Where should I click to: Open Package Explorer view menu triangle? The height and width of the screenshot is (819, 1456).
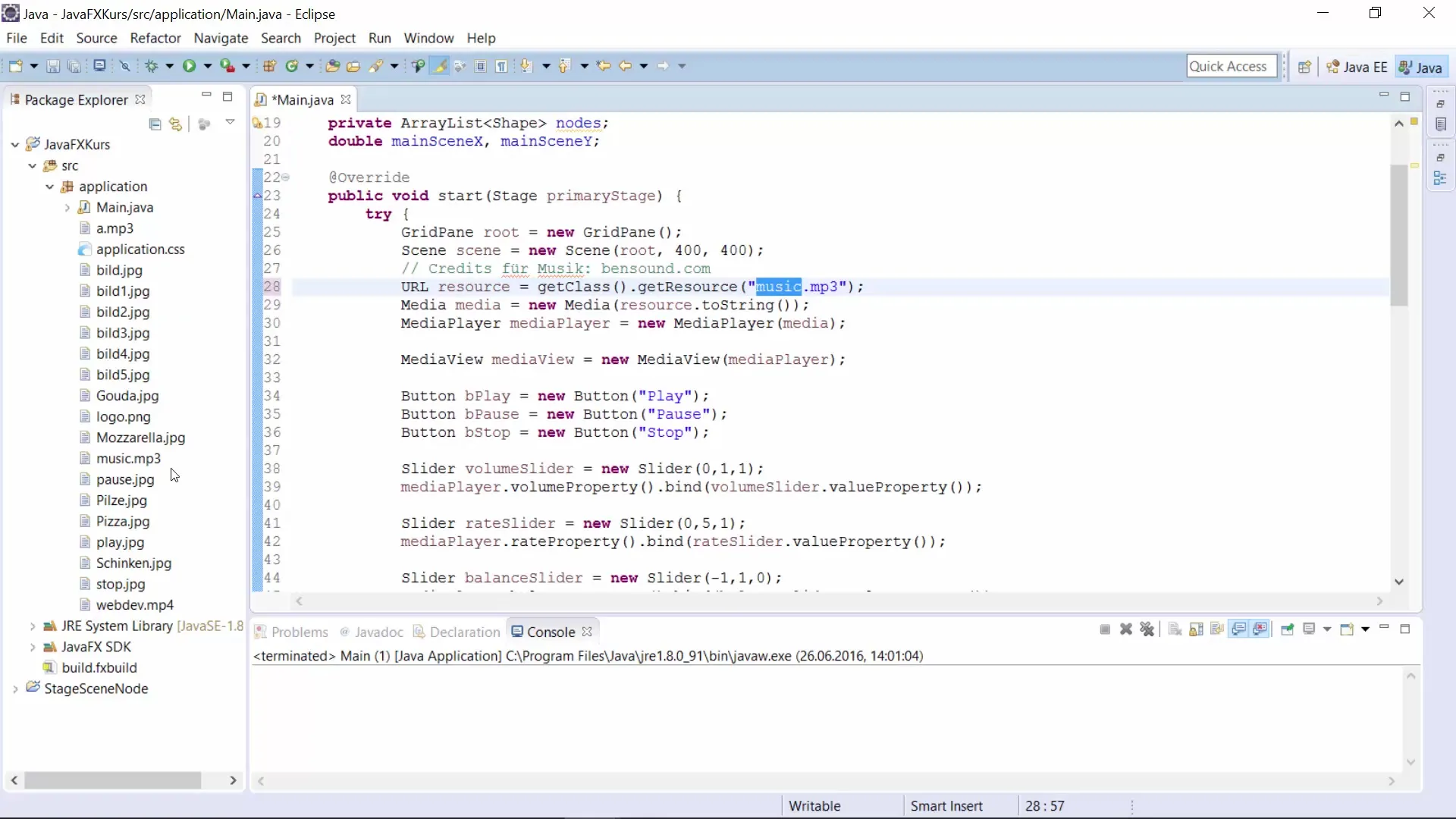click(230, 122)
